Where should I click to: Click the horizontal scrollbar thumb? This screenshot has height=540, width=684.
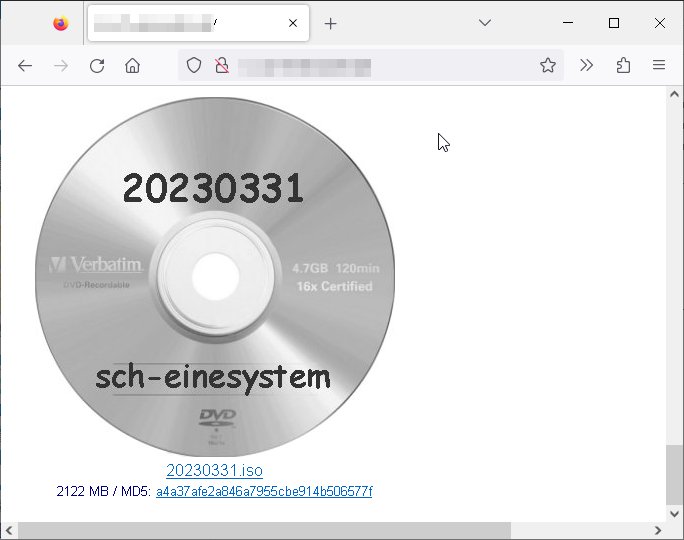pyautogui.click(x=264, y=530)
